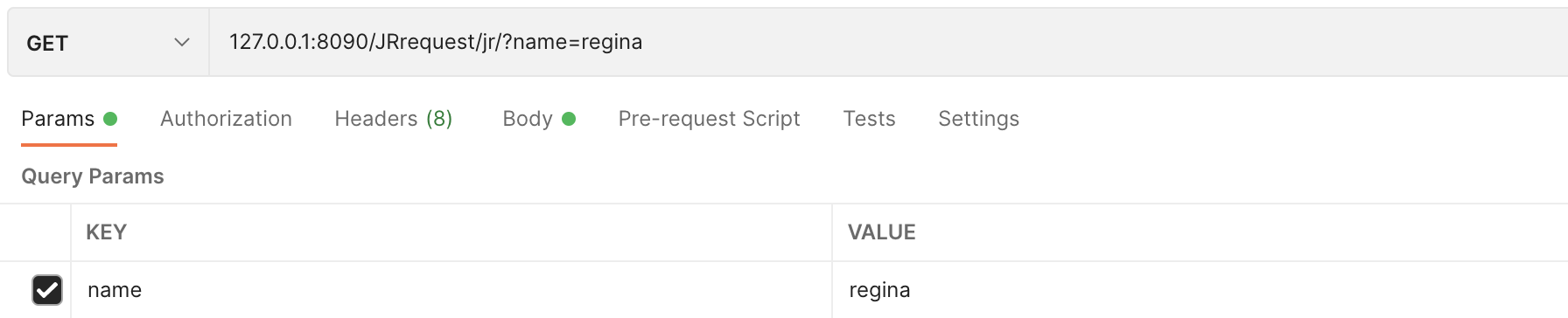
Task: Open the Body tab
Action: 539,119
